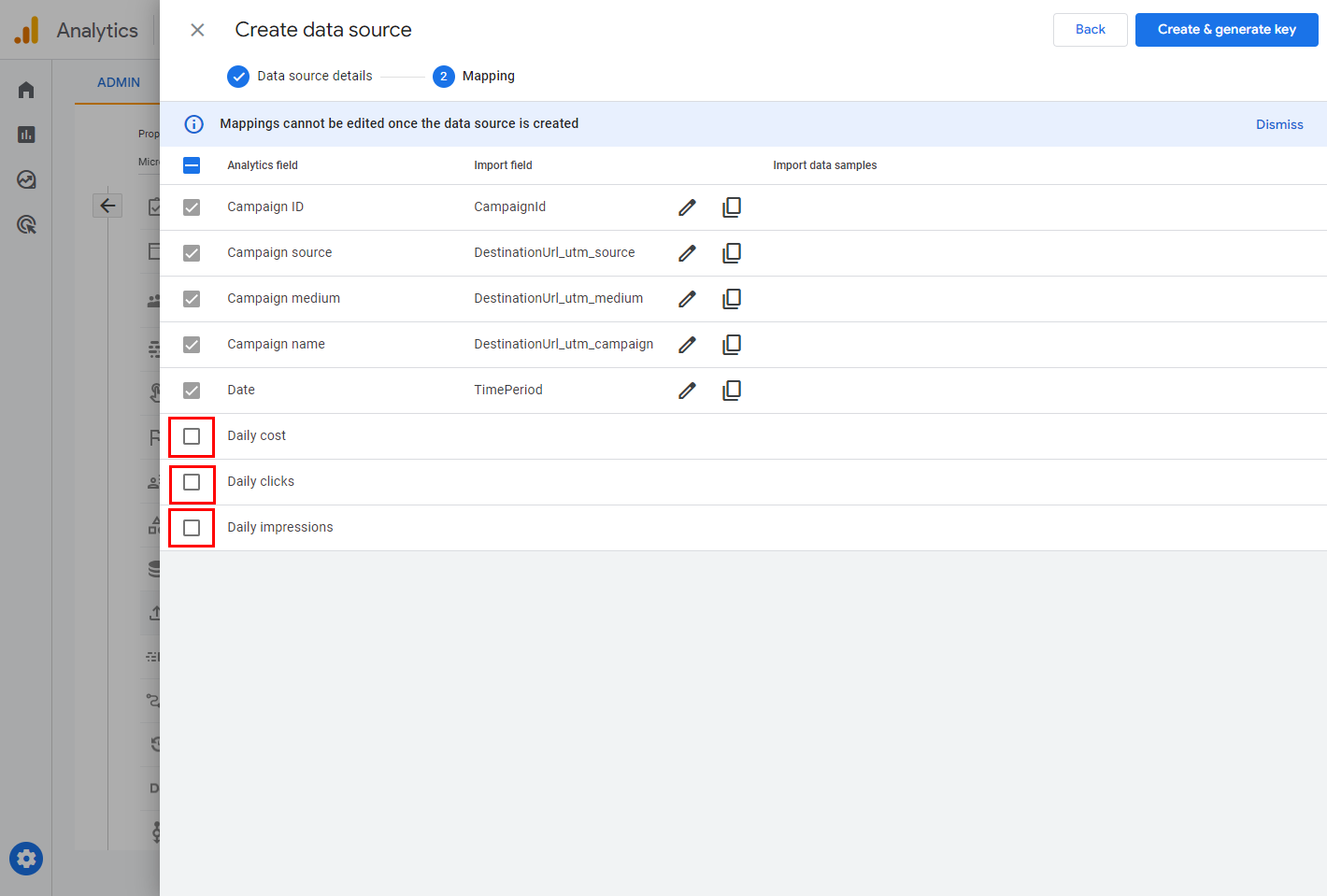The height and width of the screenshot is (896, 1327).
Task: Open the Home icon in left sidebar
Action: pos(26,90)
